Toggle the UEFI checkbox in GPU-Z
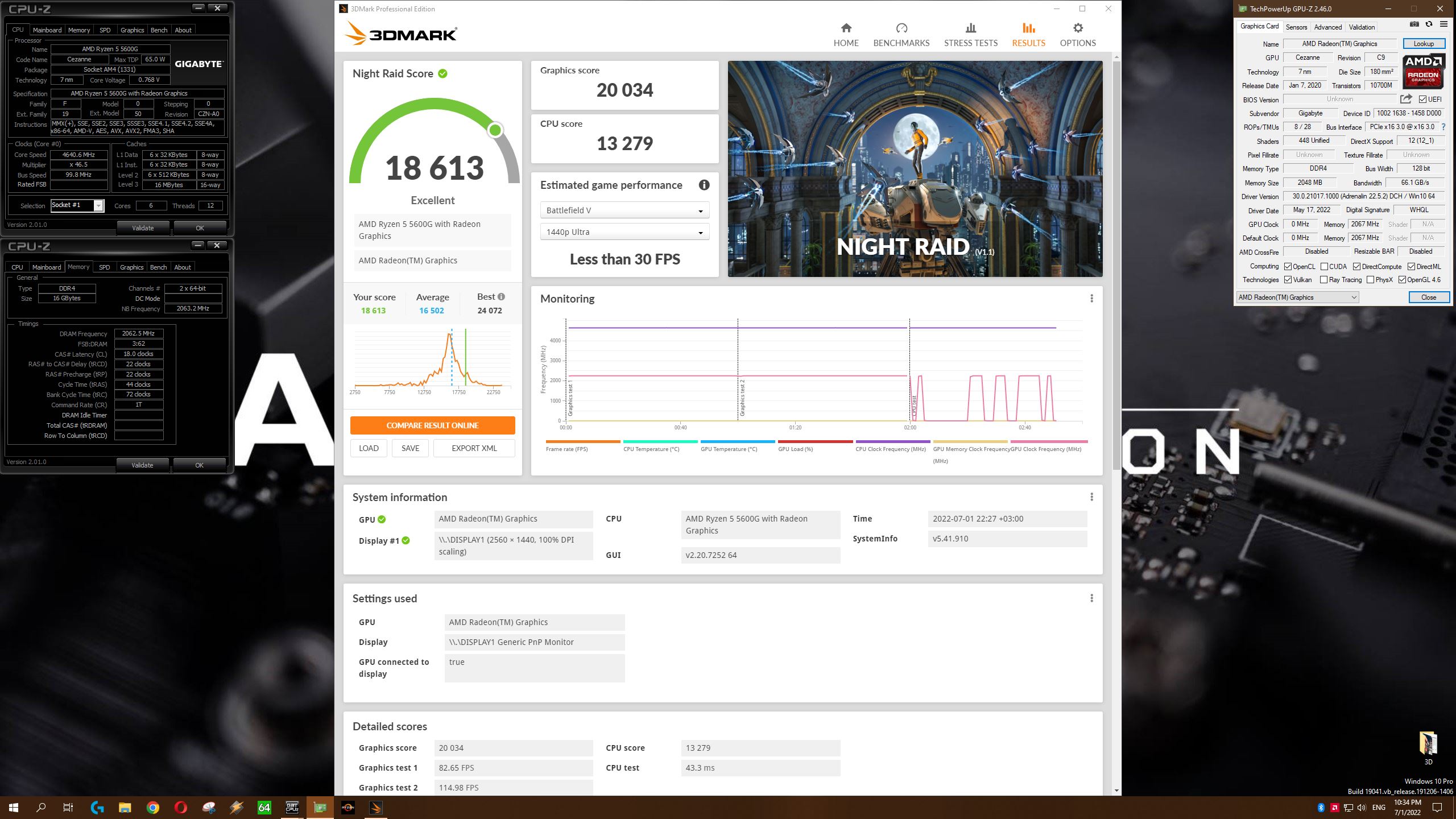The width and height of the screenshot is (1456, 819). (x=1422, y=100)
